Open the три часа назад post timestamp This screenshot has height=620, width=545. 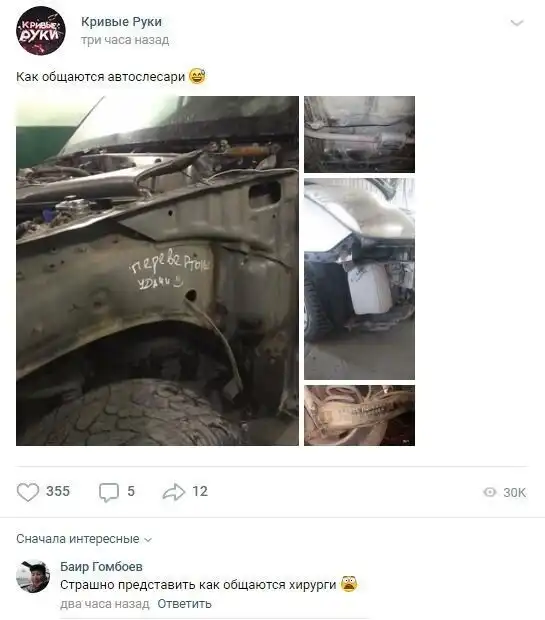(125, 40)
